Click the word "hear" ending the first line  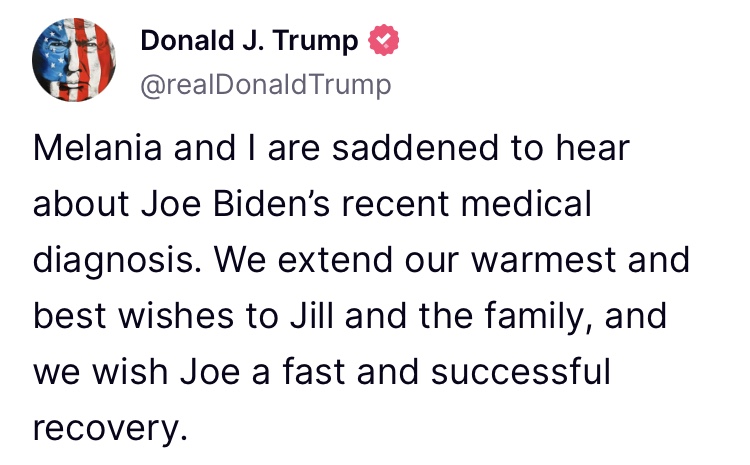tap(592, 147)
